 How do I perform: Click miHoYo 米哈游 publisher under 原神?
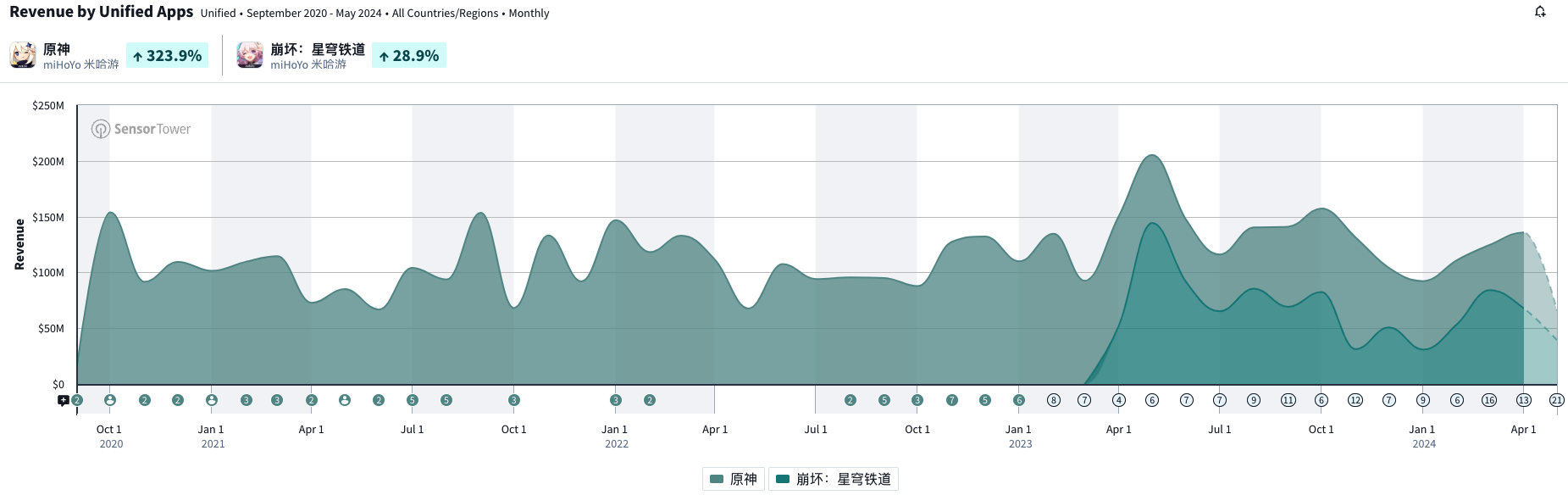(x=81, y=64)
